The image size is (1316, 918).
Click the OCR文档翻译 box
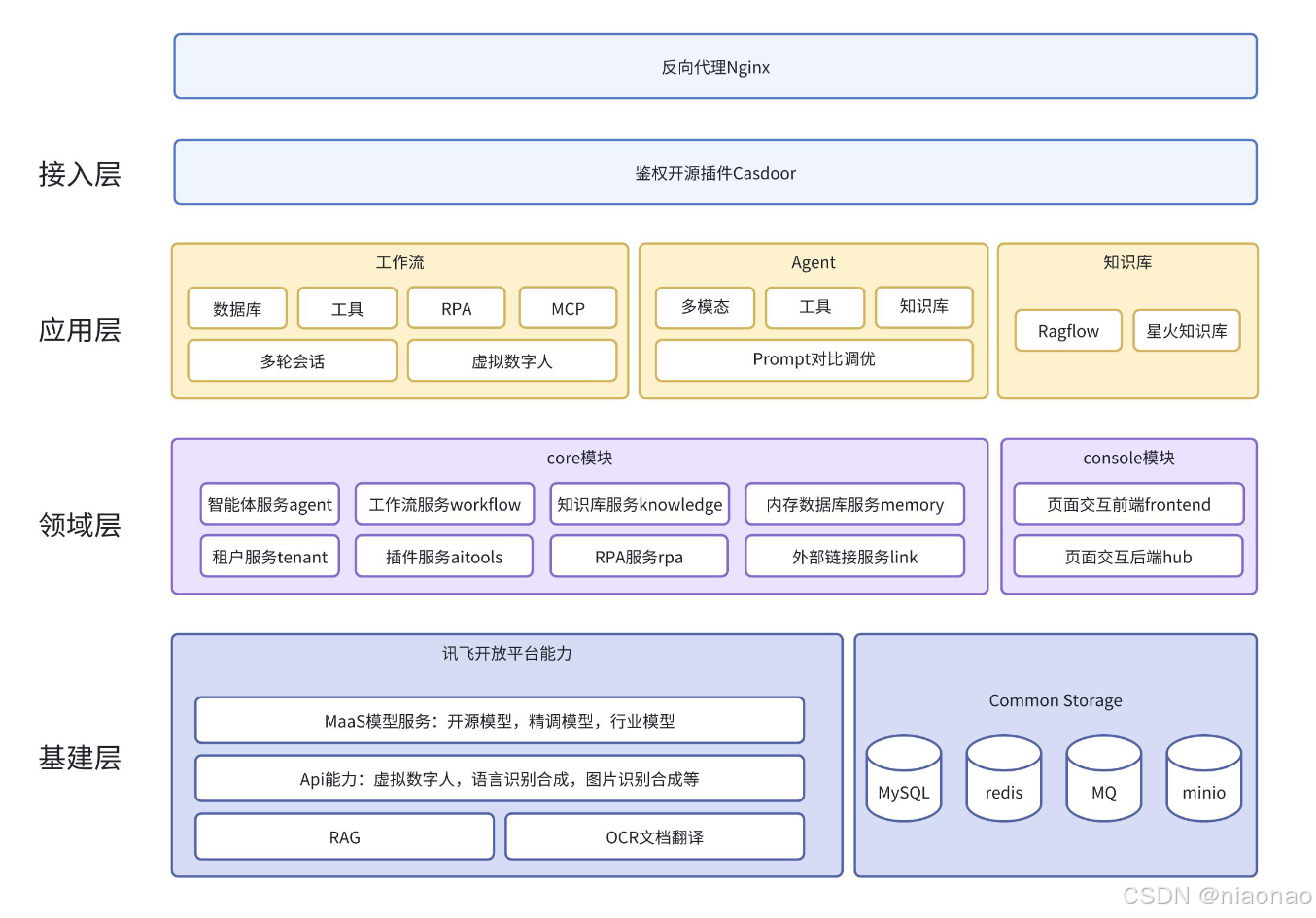[654, 836]
